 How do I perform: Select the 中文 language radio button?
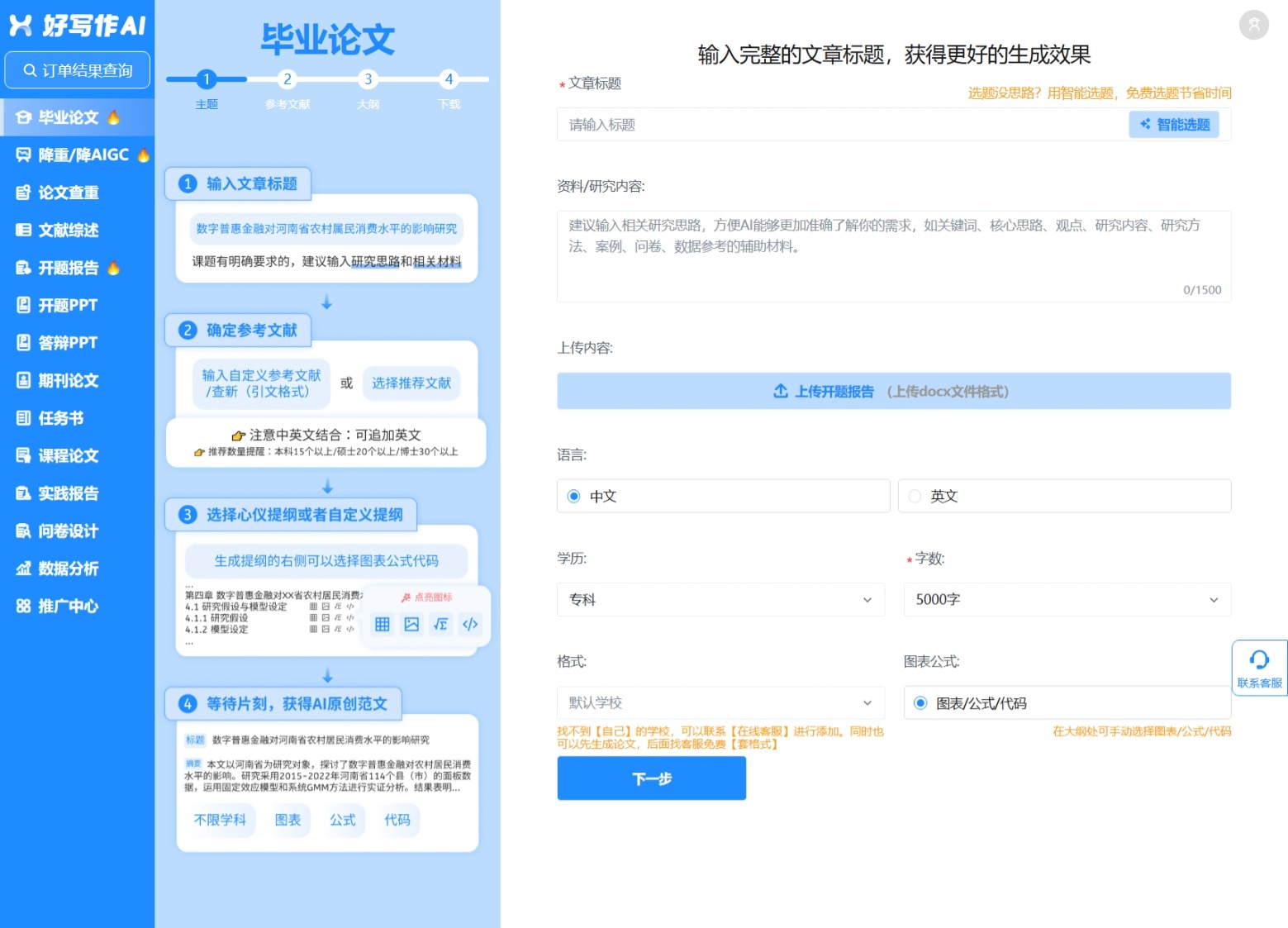[x=574, y=496]
